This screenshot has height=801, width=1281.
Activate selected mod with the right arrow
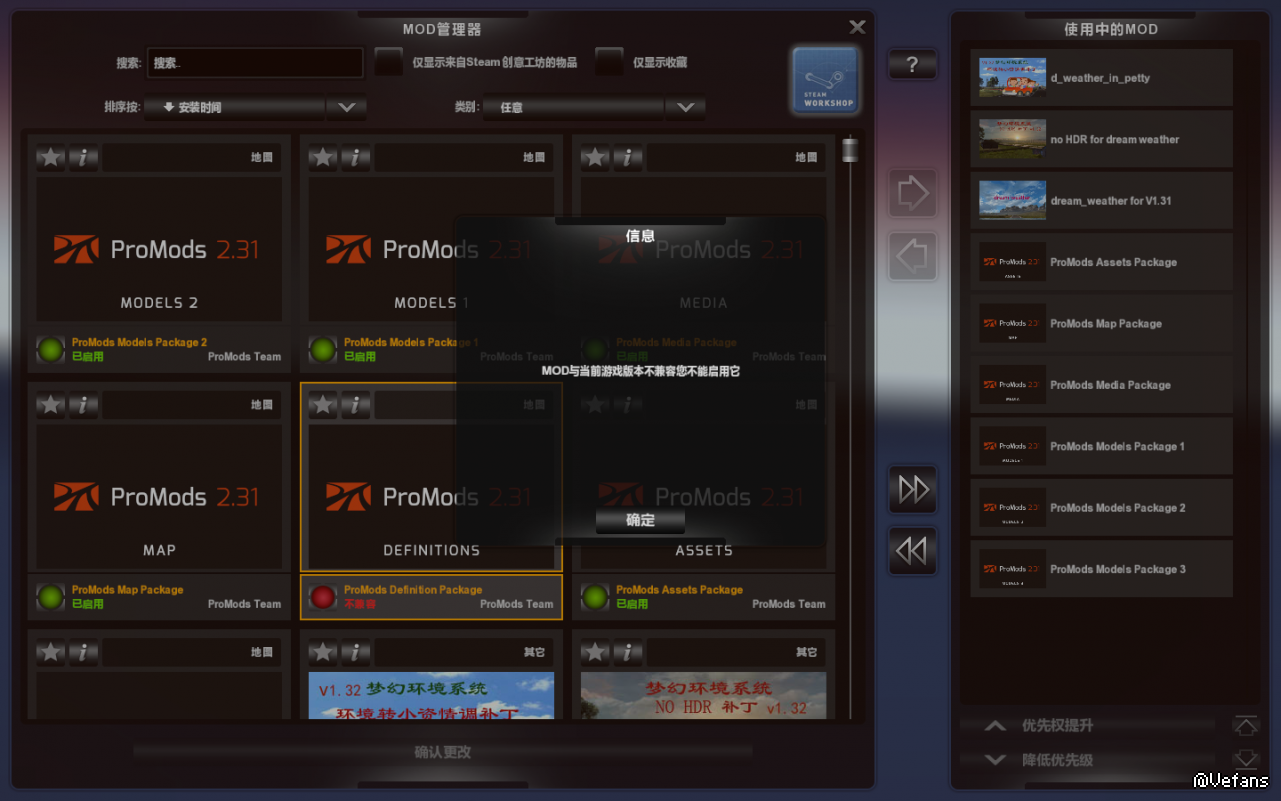[912, 193]
